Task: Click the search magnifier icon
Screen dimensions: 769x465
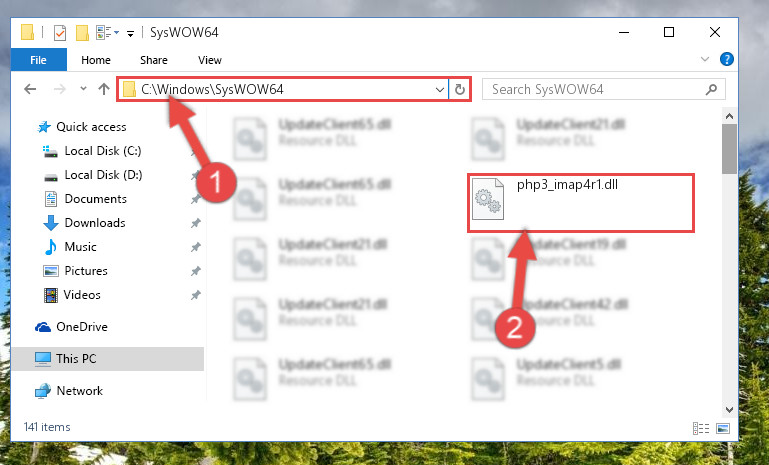Action: (711, 89)
